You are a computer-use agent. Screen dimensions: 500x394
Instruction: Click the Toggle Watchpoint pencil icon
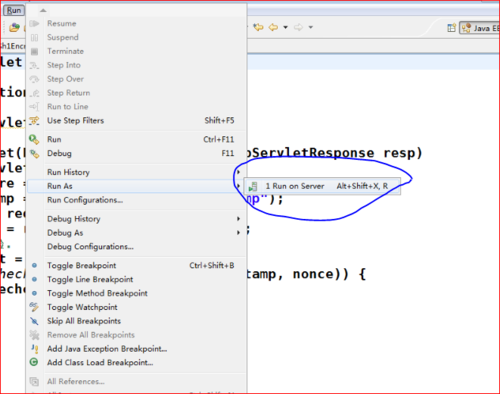coord(34,307)
